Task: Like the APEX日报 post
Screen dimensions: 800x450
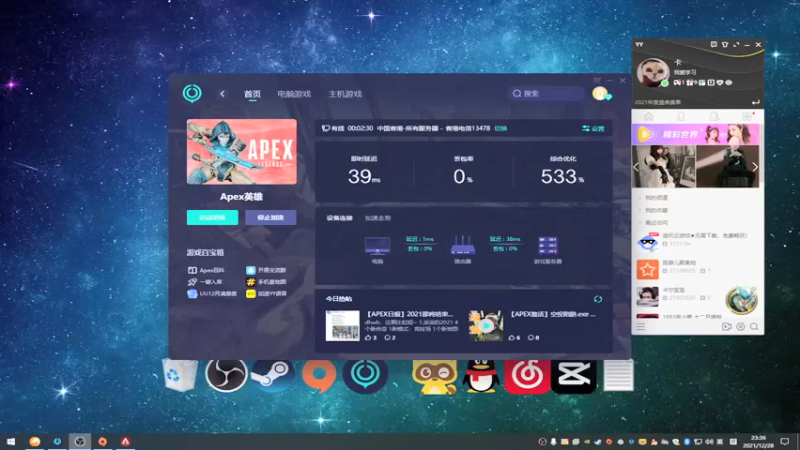Action: (371, 338)
